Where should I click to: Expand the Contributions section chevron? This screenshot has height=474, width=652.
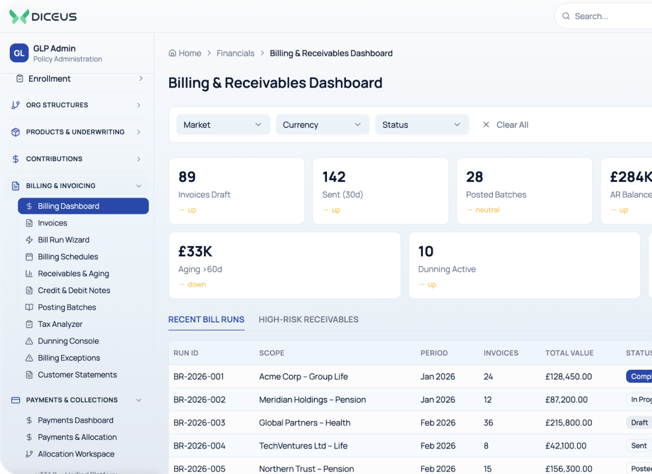138,159
